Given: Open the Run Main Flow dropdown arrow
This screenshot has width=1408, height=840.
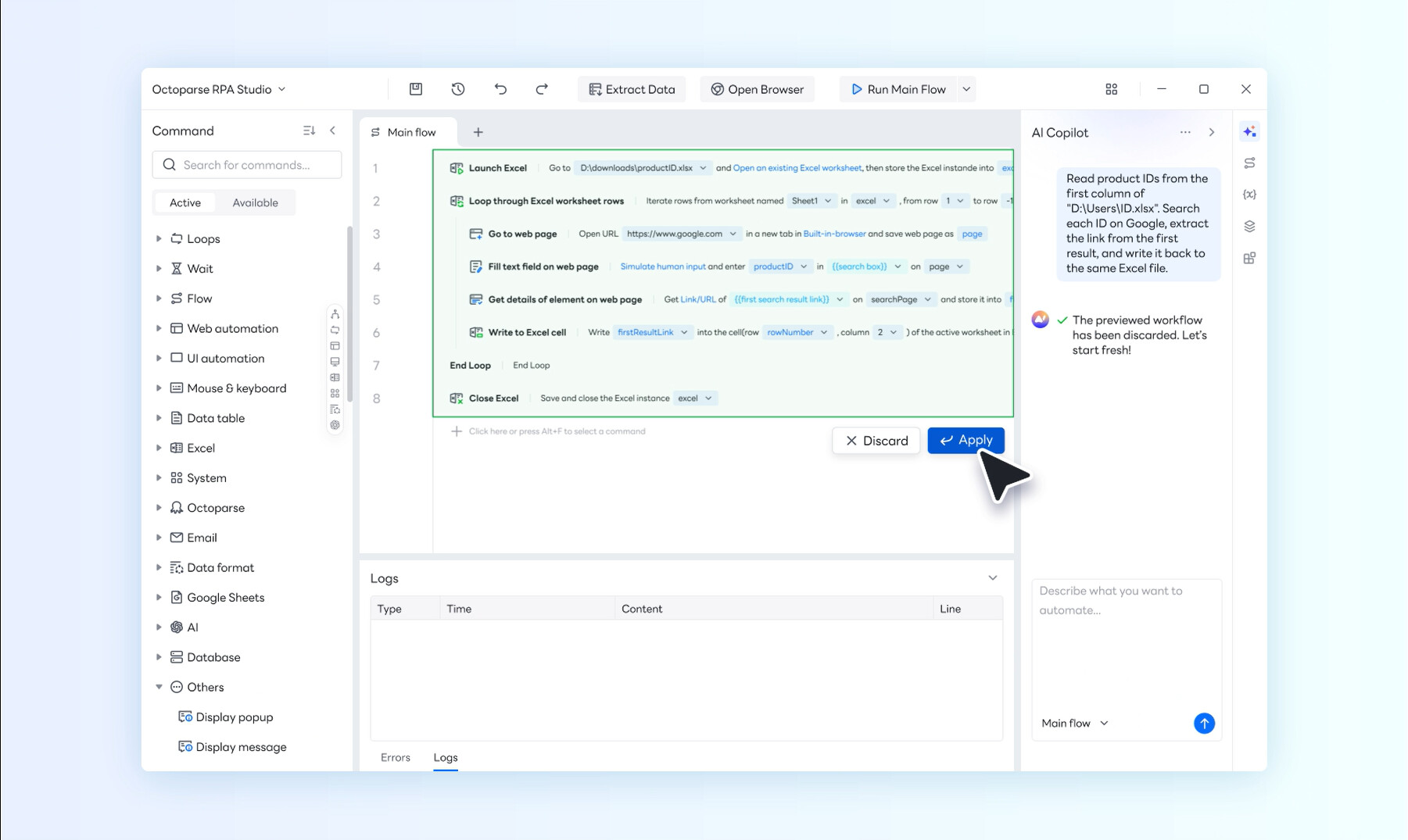Looking at the screenshot, I should pos(966,89).
